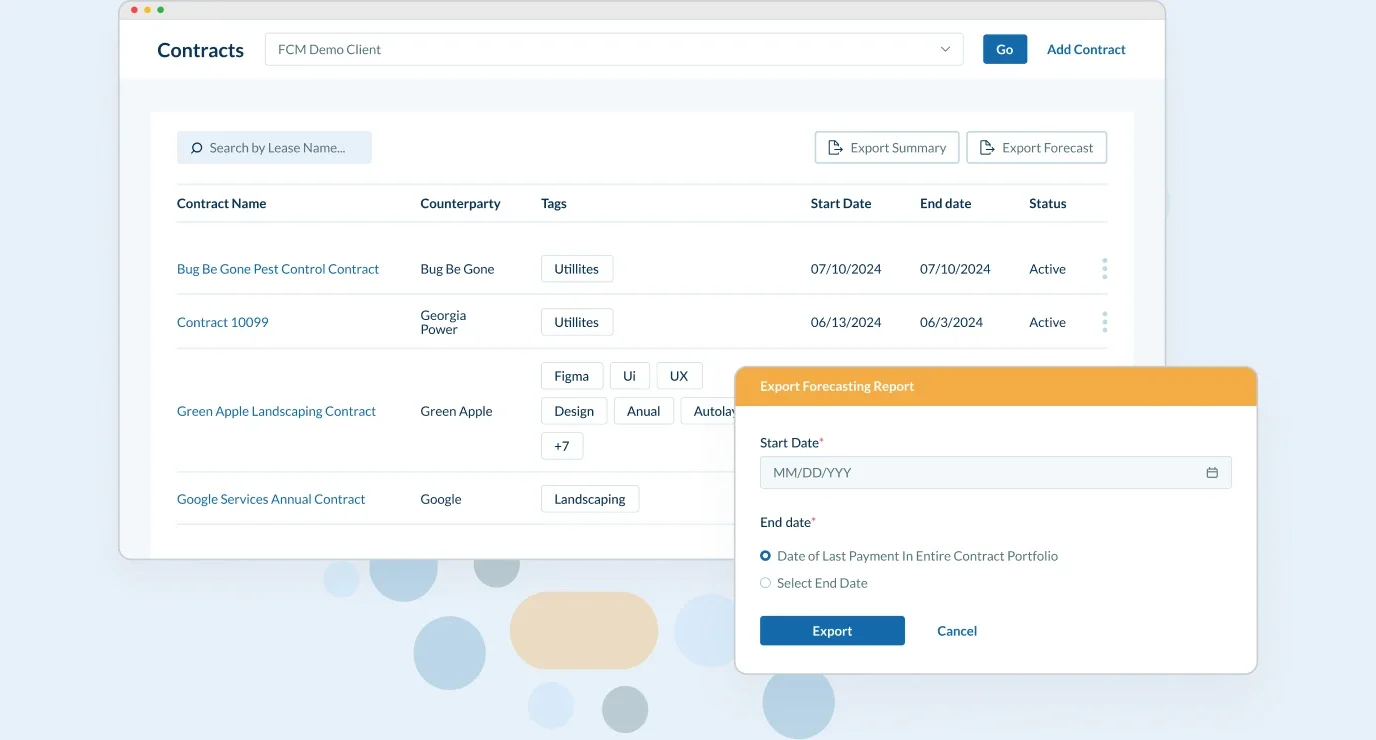Click the Export Forecast button
Image resolution: width=1376 pixels, height=740 pixels.
pyautogui.click(x=1036, y=148)
